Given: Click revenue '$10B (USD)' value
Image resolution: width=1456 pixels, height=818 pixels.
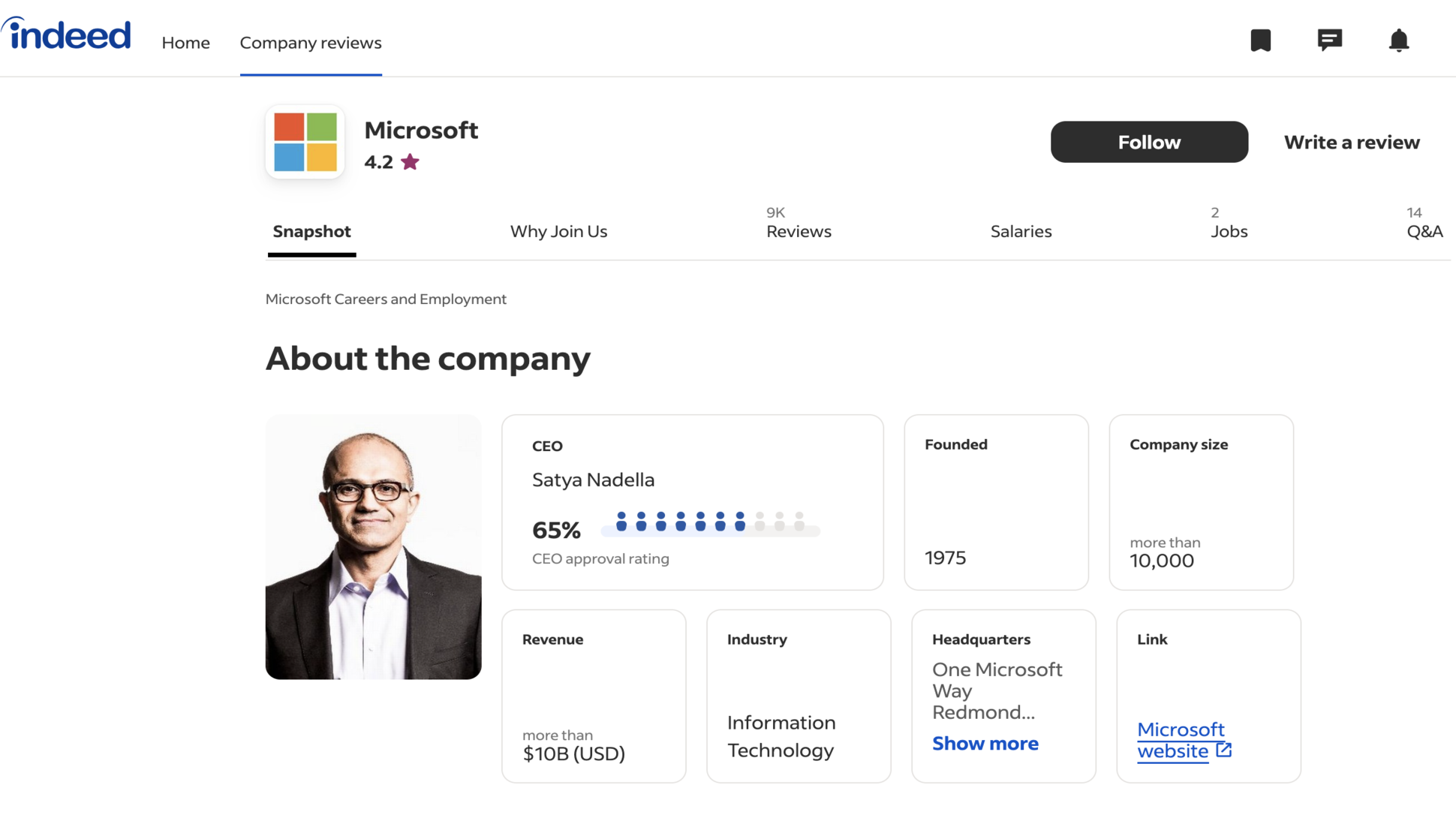Looking at the screenshot, I should click(573, 753).
